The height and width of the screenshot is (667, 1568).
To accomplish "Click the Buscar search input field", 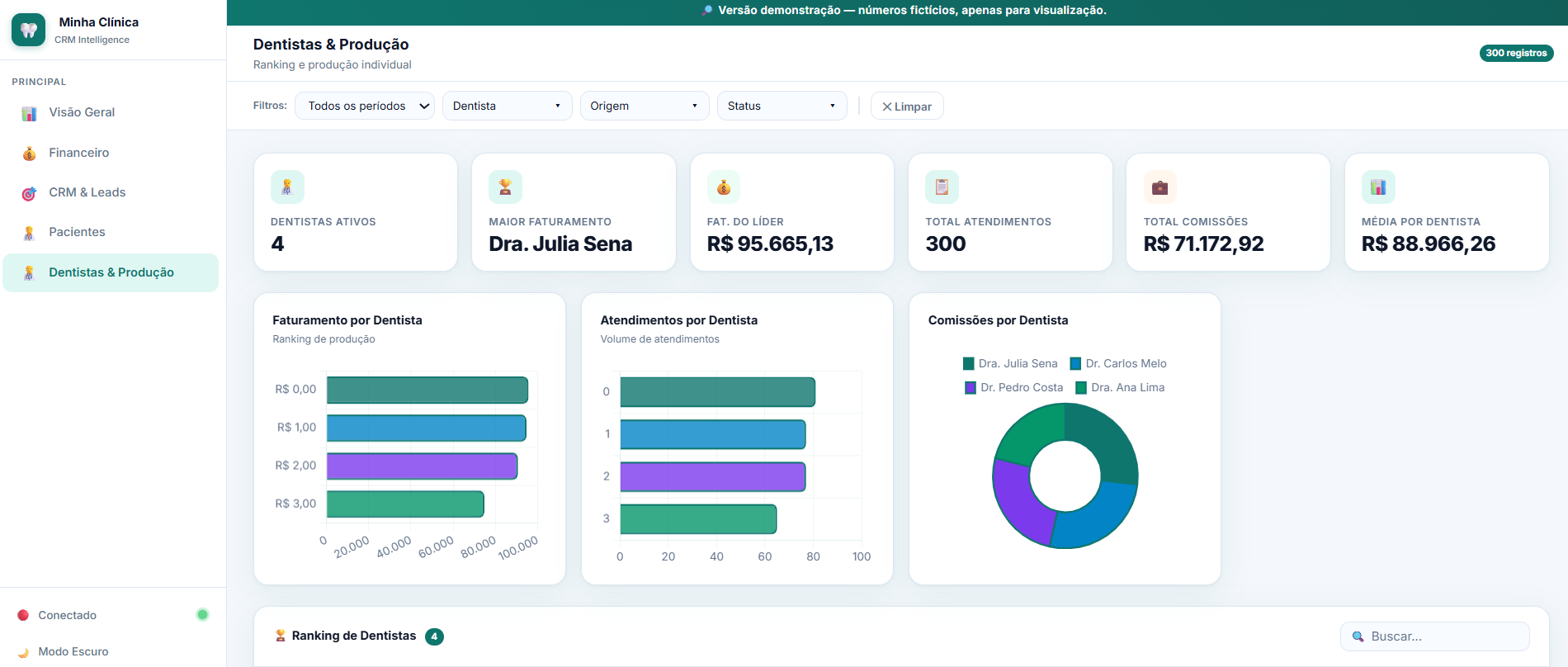I will tap(1434, 636).
